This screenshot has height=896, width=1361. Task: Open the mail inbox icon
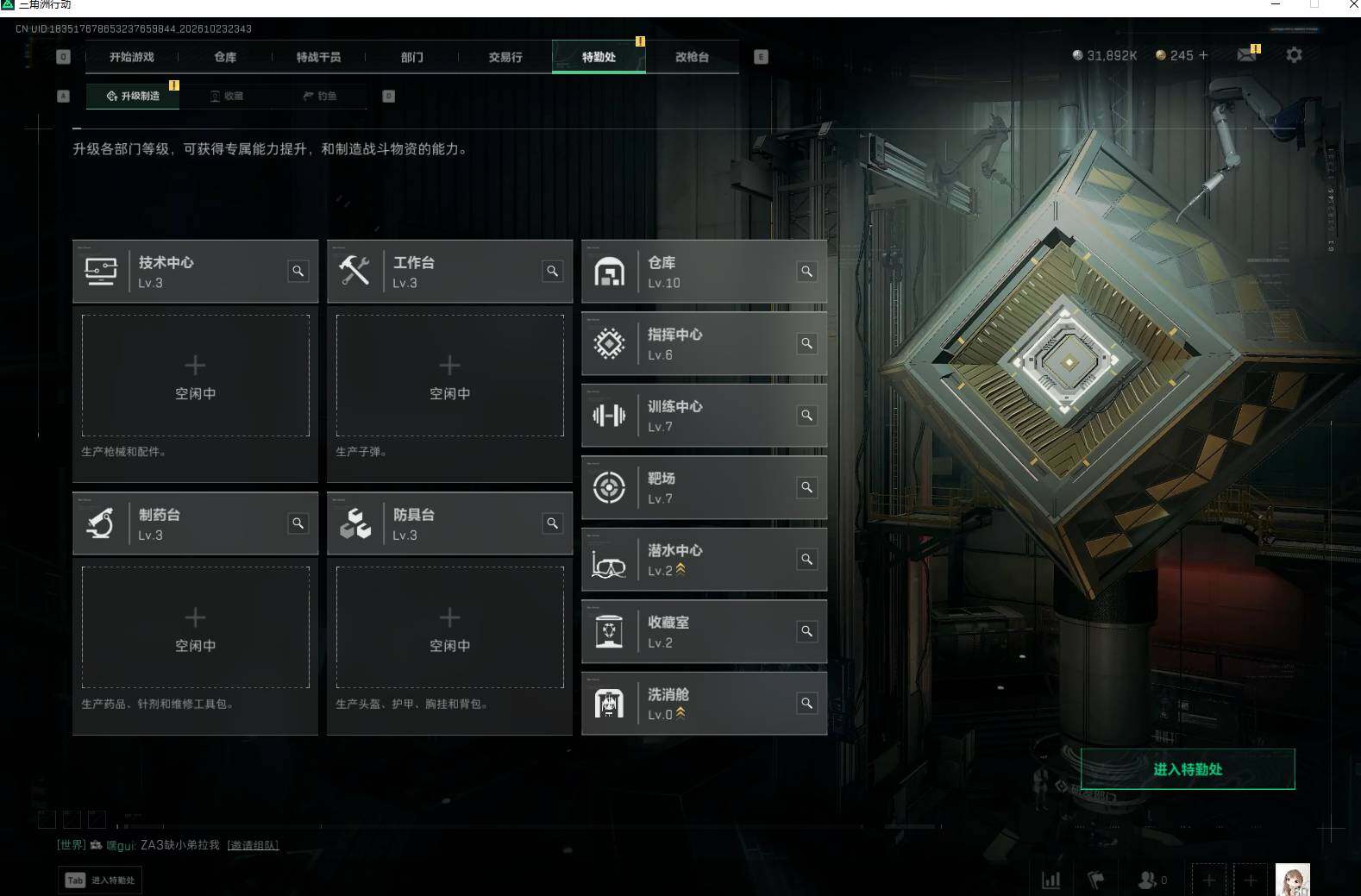(1246, 55)
